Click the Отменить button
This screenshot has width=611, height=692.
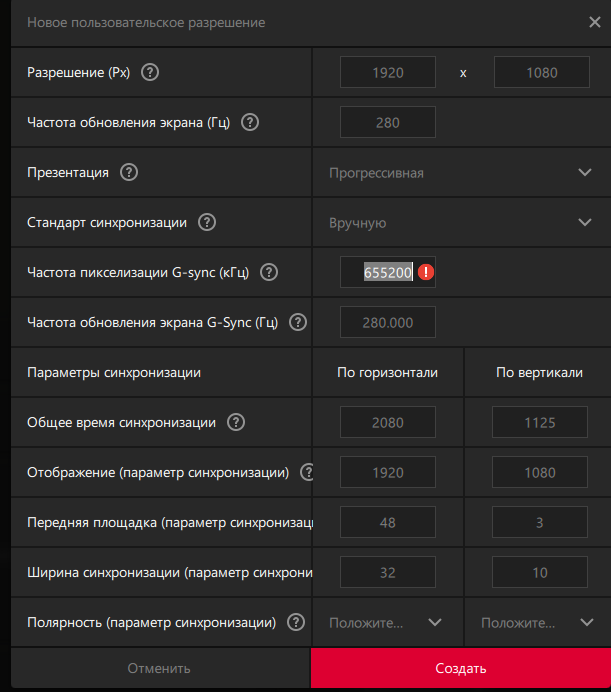point(159,668)
